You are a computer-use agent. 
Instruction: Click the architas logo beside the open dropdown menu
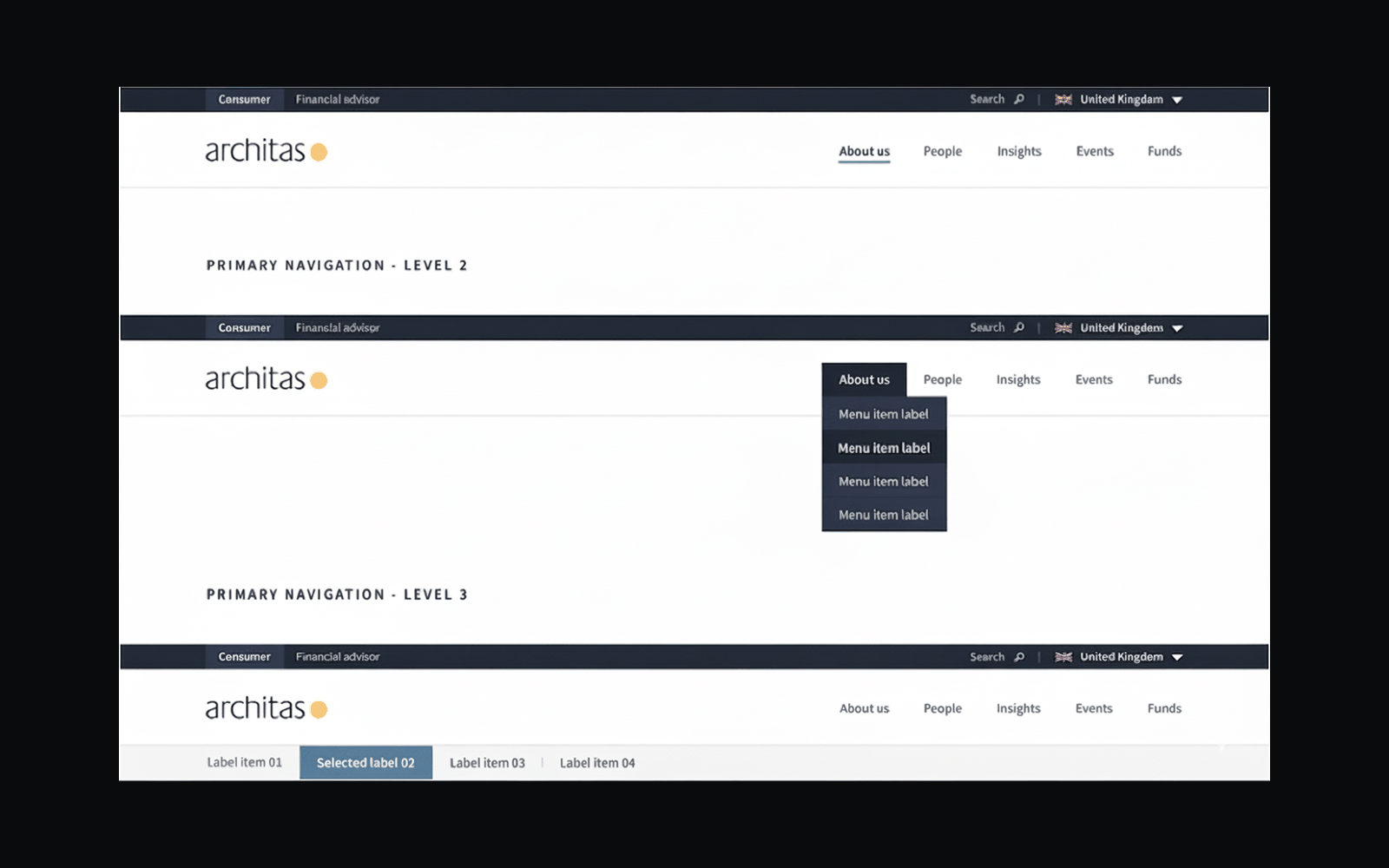tap(266, 378)
